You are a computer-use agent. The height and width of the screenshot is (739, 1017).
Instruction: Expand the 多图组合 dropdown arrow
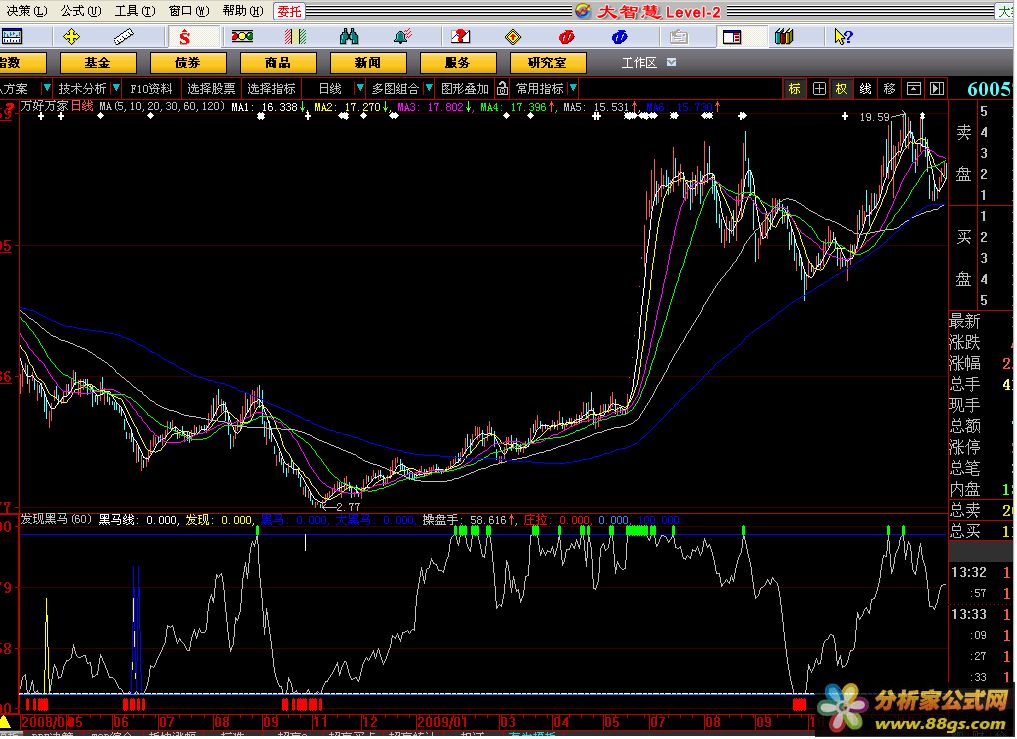coord(429,88)
